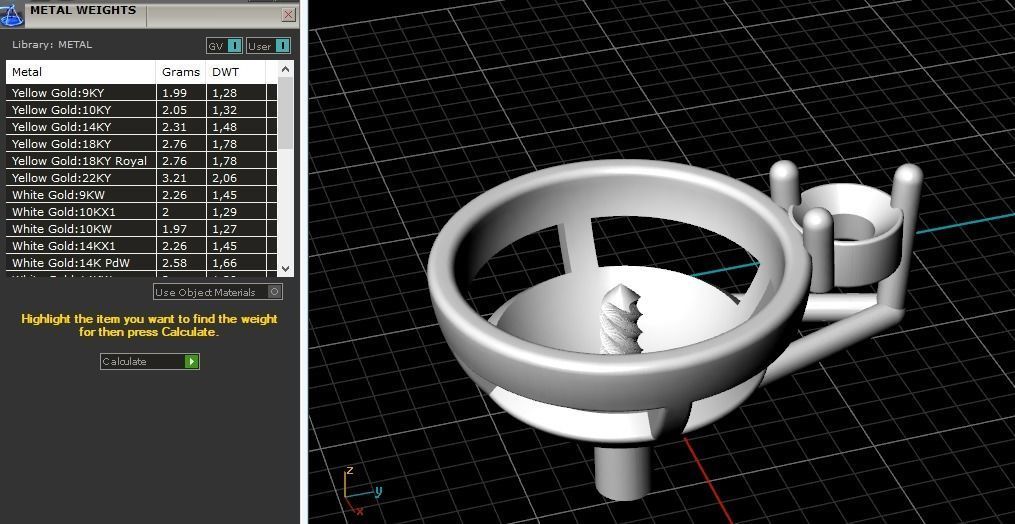The width and height of the screenshot is (1015, 524).
Task: Click the 1,66 DWT value
Action: [x=225, y=263]
